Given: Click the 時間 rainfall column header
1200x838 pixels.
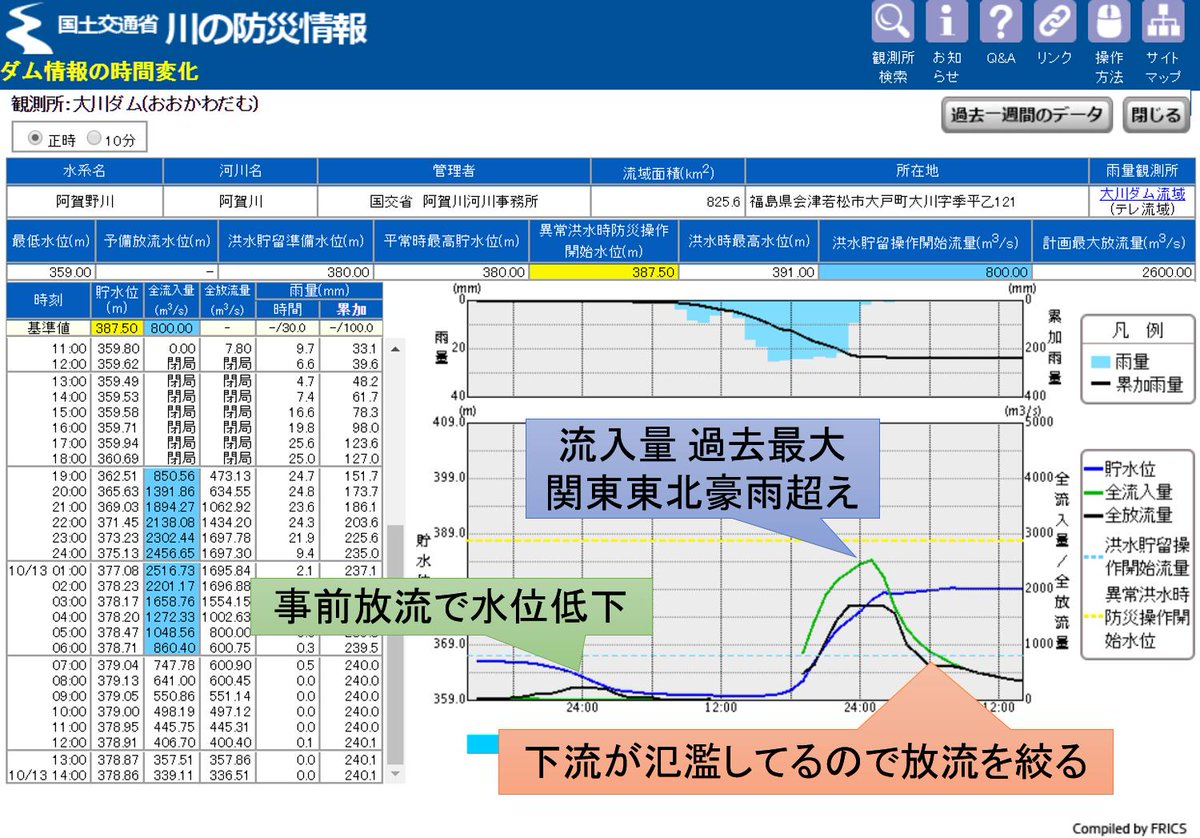Looking at the screenshot, I should (286, 309).
